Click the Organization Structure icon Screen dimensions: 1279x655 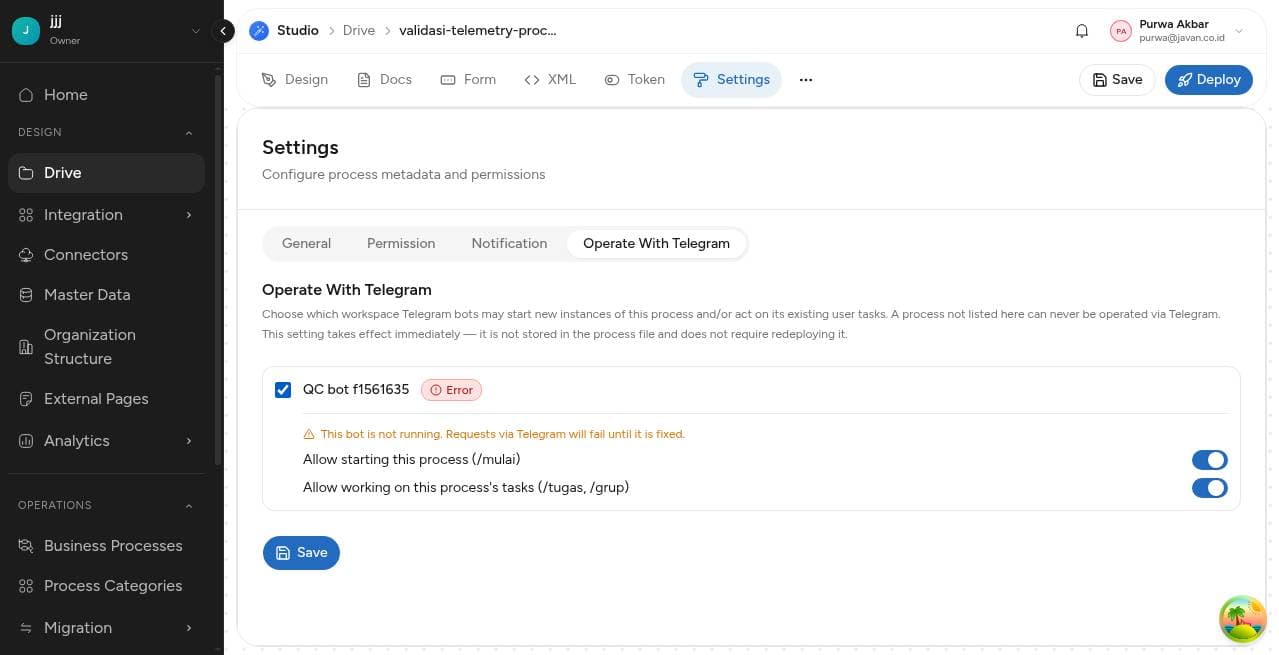click(26, 347)
